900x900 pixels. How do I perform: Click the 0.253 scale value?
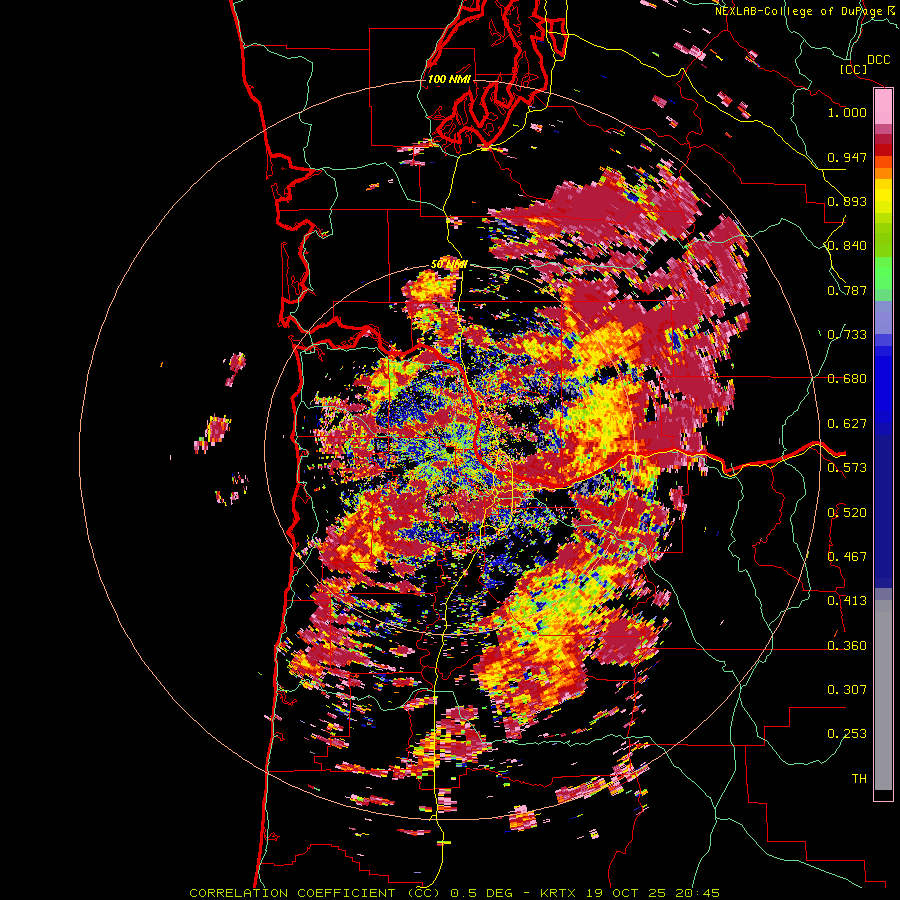tap(847, 734)
